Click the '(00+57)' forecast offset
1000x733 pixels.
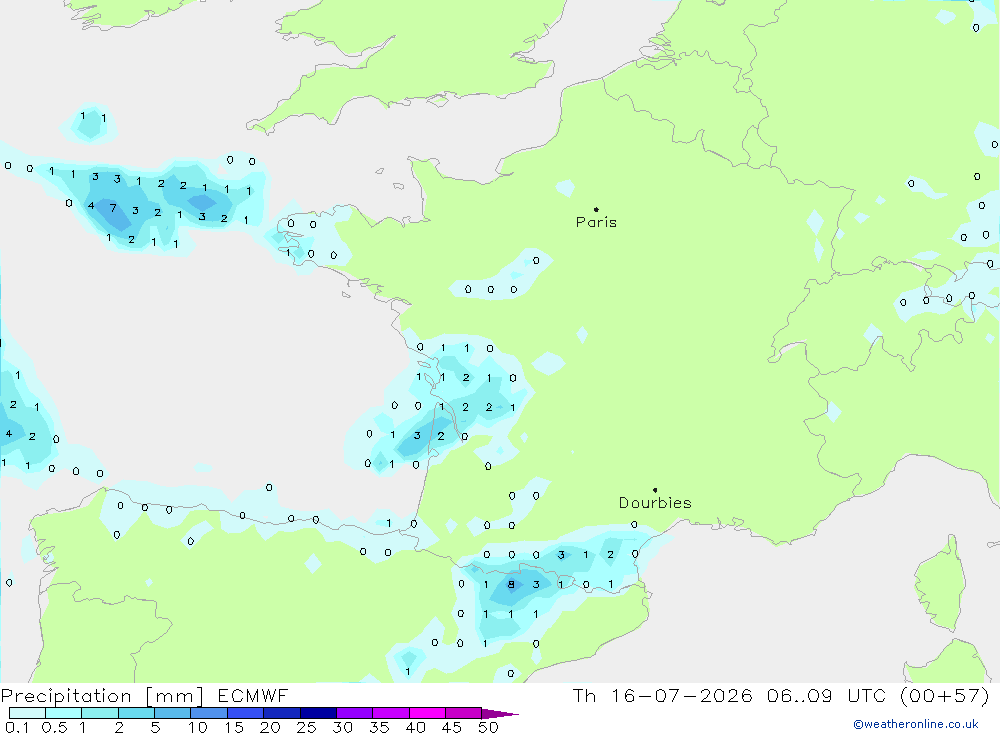pos(945,695)
